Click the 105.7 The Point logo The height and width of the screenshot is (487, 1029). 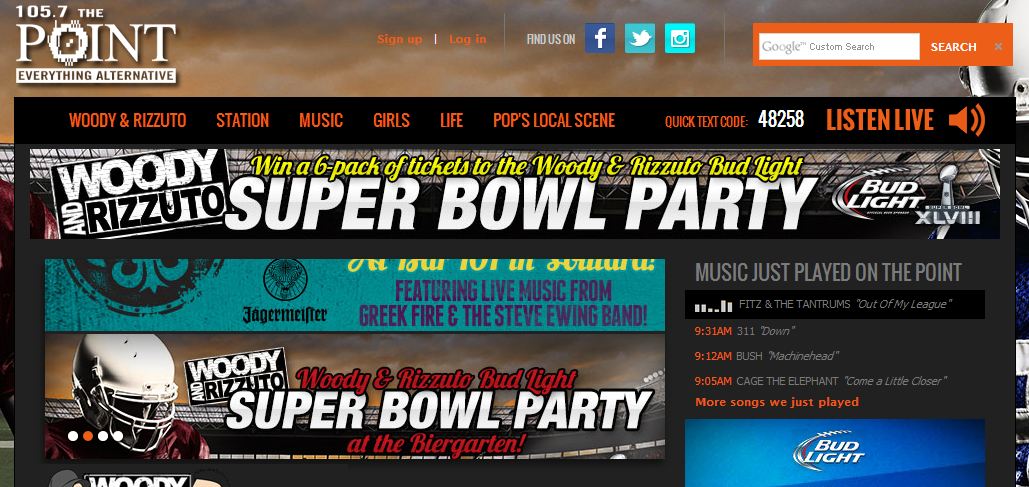point(96,44)
